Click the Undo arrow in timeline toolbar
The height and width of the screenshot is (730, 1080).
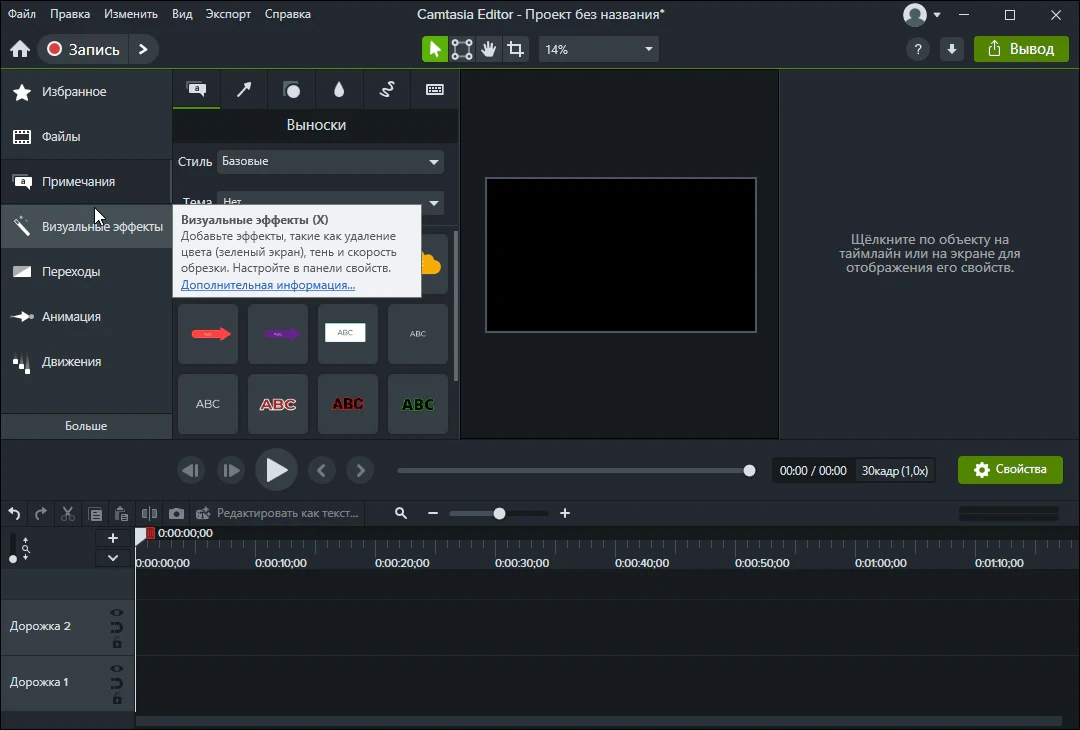pyautogui.click(x=14, y=513)
